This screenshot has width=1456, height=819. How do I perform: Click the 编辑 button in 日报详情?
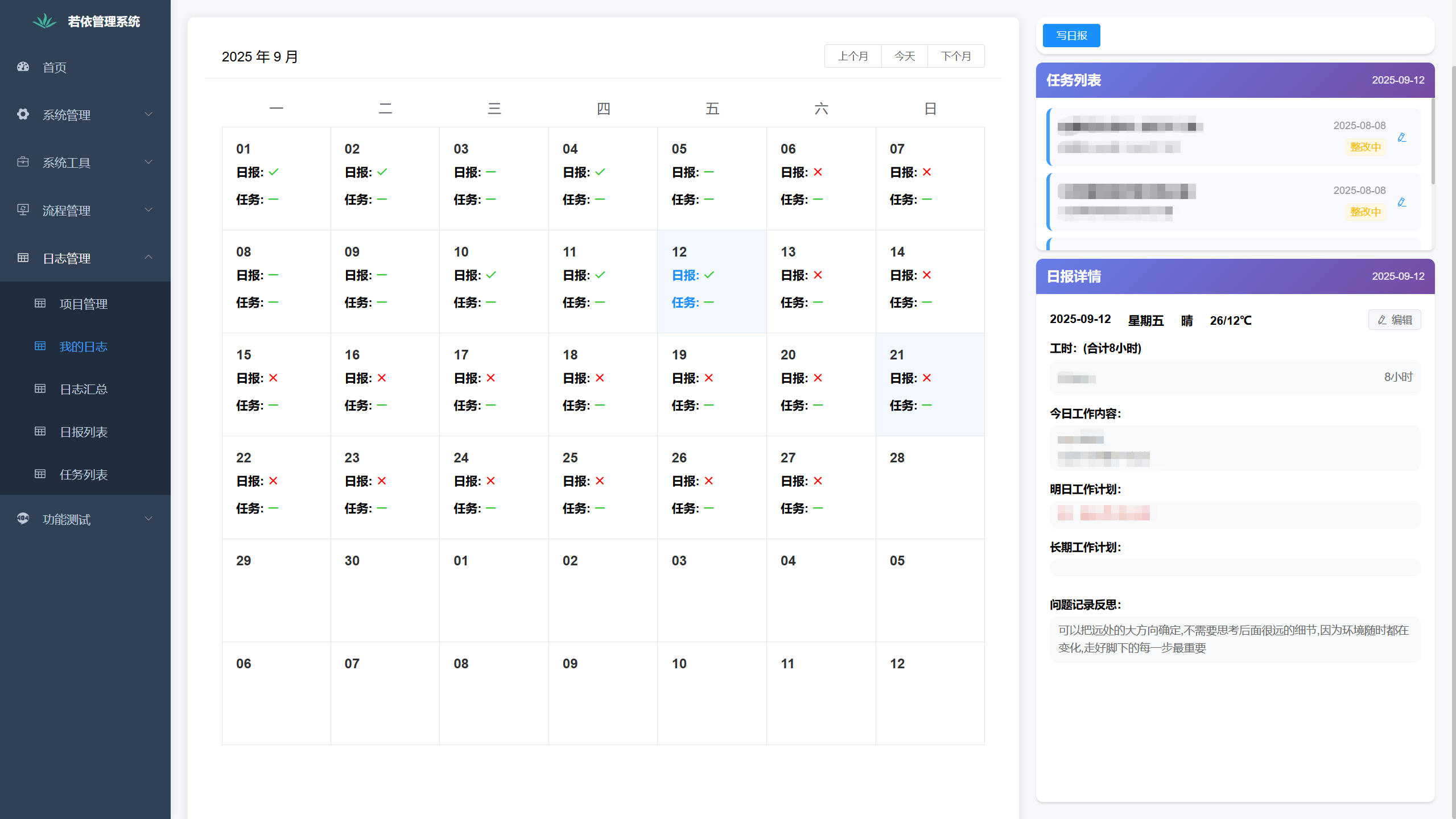pyautogui.click(x=1394, y=320)
